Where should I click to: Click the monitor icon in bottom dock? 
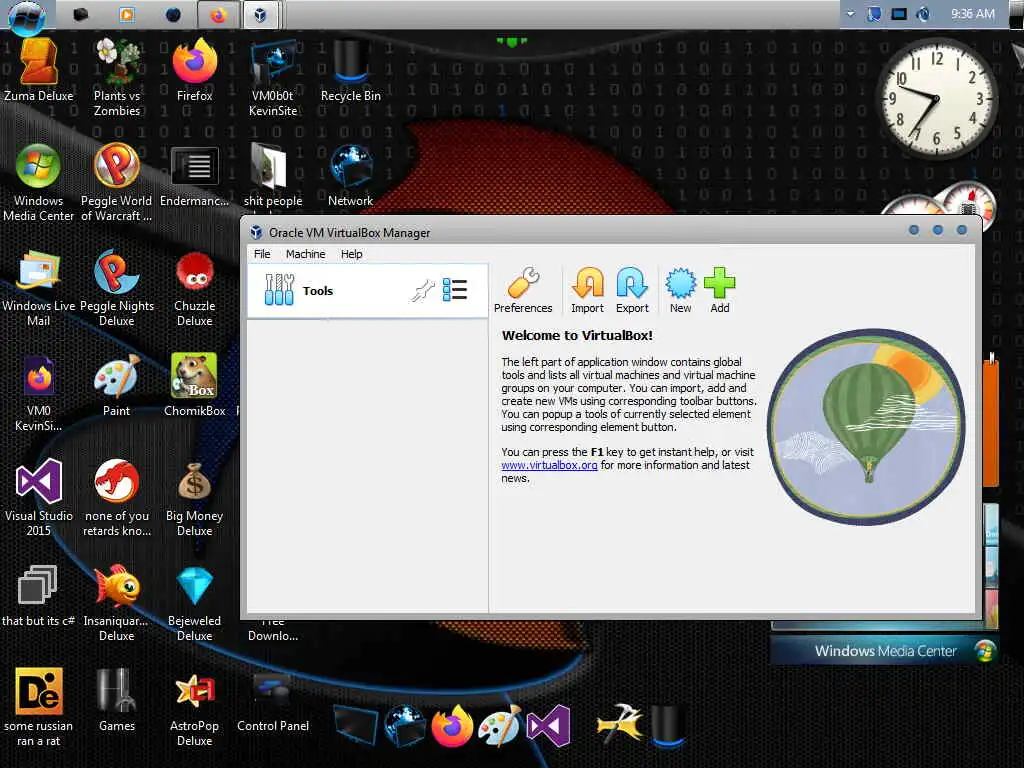[355, 726]
